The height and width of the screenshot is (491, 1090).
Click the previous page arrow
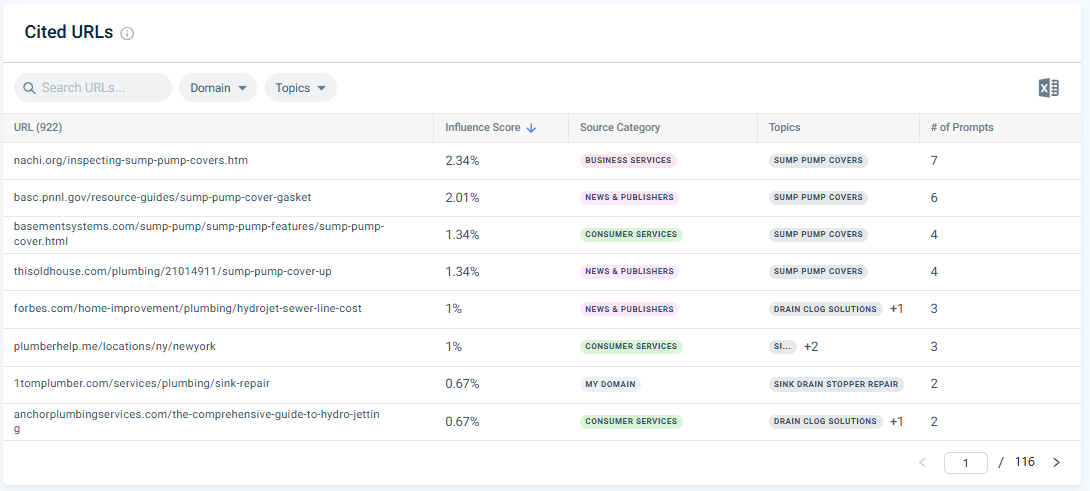pos(922,462)
